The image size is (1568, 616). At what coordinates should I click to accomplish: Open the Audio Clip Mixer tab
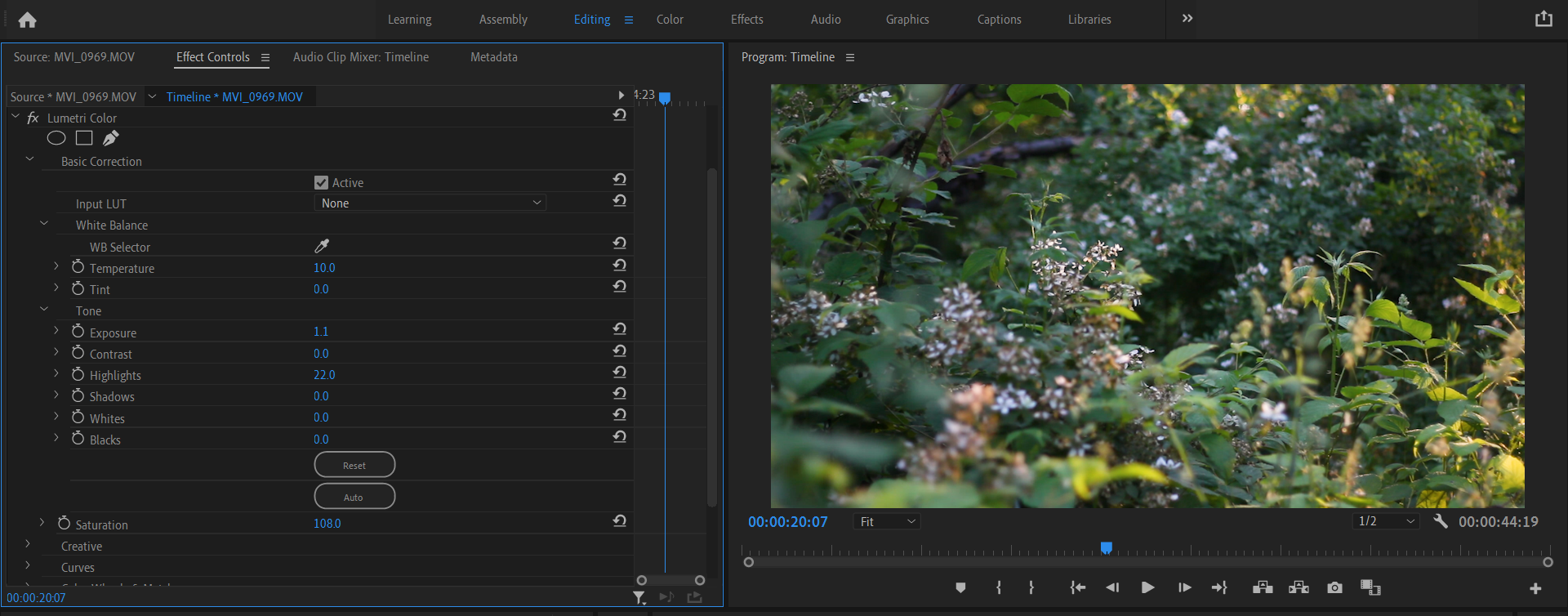[361, 57]
